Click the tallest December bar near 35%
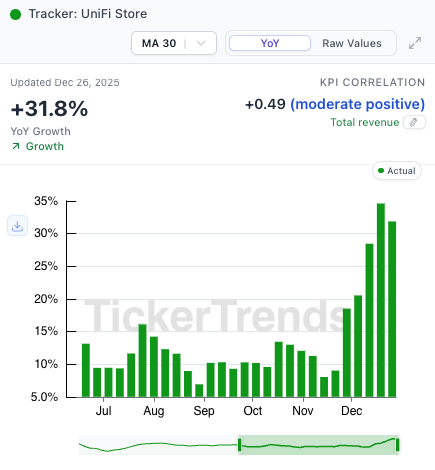Viewport: 435px width, 470px height. tap(381, 300)
